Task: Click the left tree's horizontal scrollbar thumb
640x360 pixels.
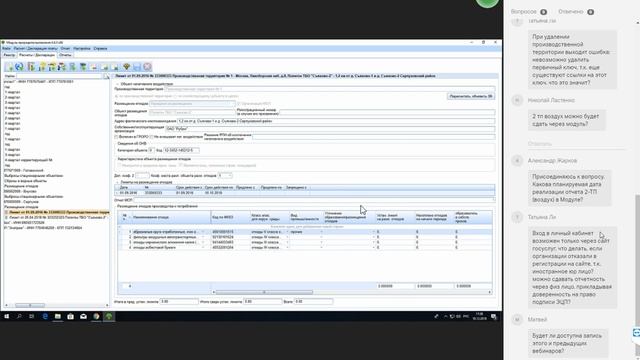Action: pyautogui.click(x=30, y=305)
